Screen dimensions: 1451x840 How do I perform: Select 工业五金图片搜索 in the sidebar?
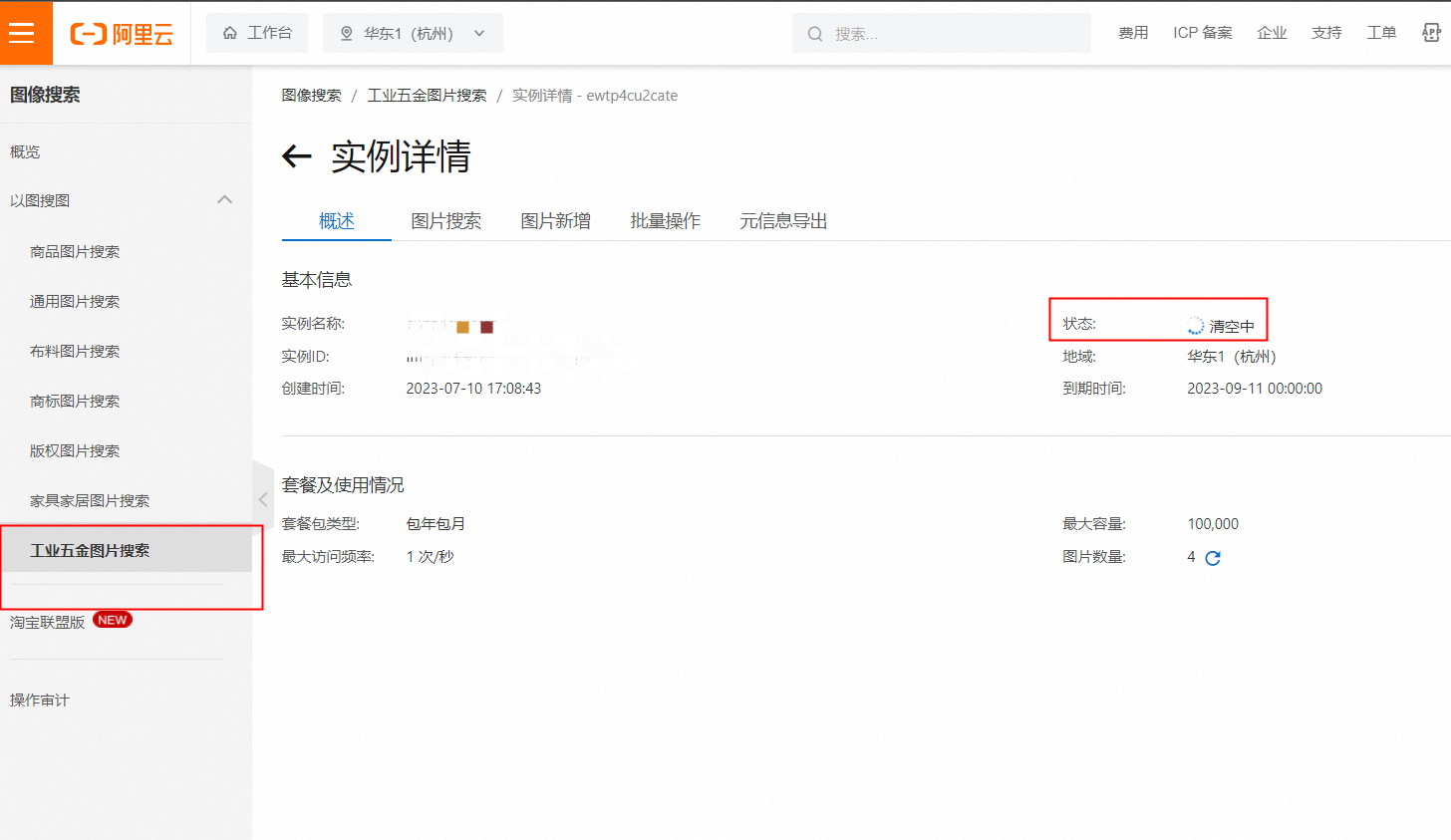(x=126, y=550)
